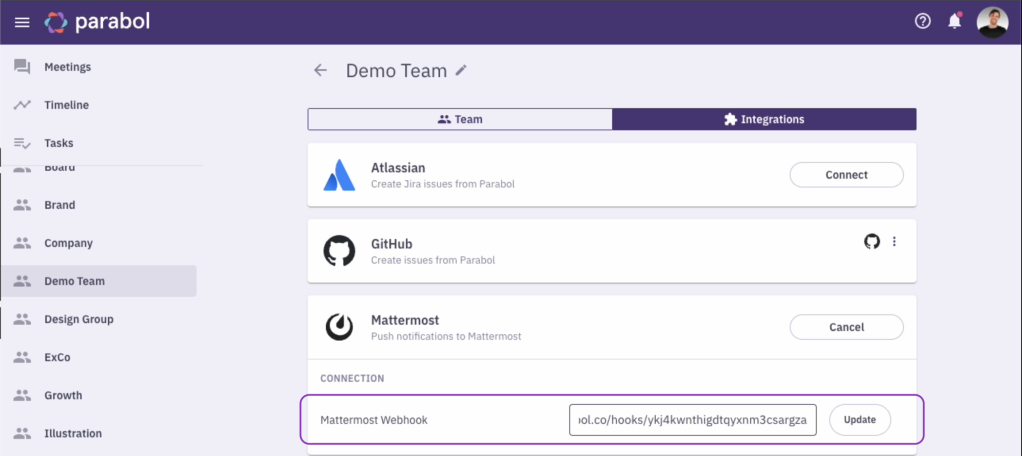Edit team name with pencil icon

click(461, 70)
